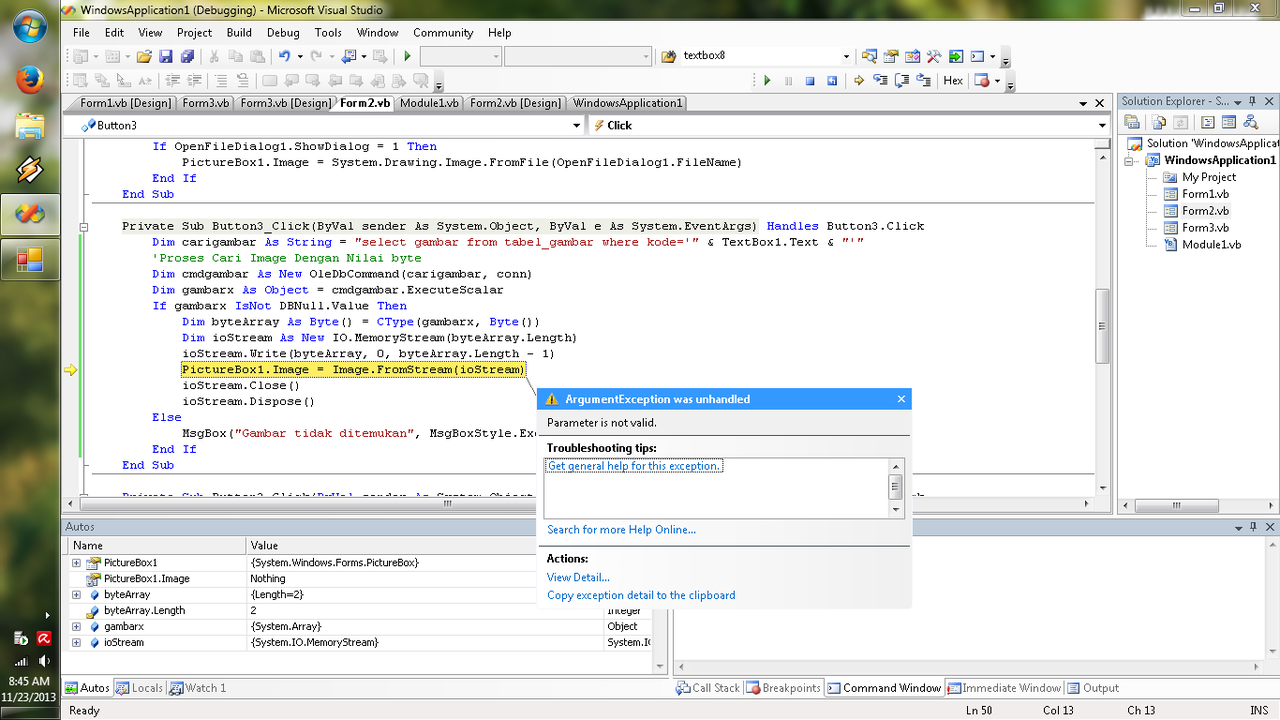Screen dimensions: 1280x720
Task: Open the Click method name dropdown
Action: [x=1102, y=126]
